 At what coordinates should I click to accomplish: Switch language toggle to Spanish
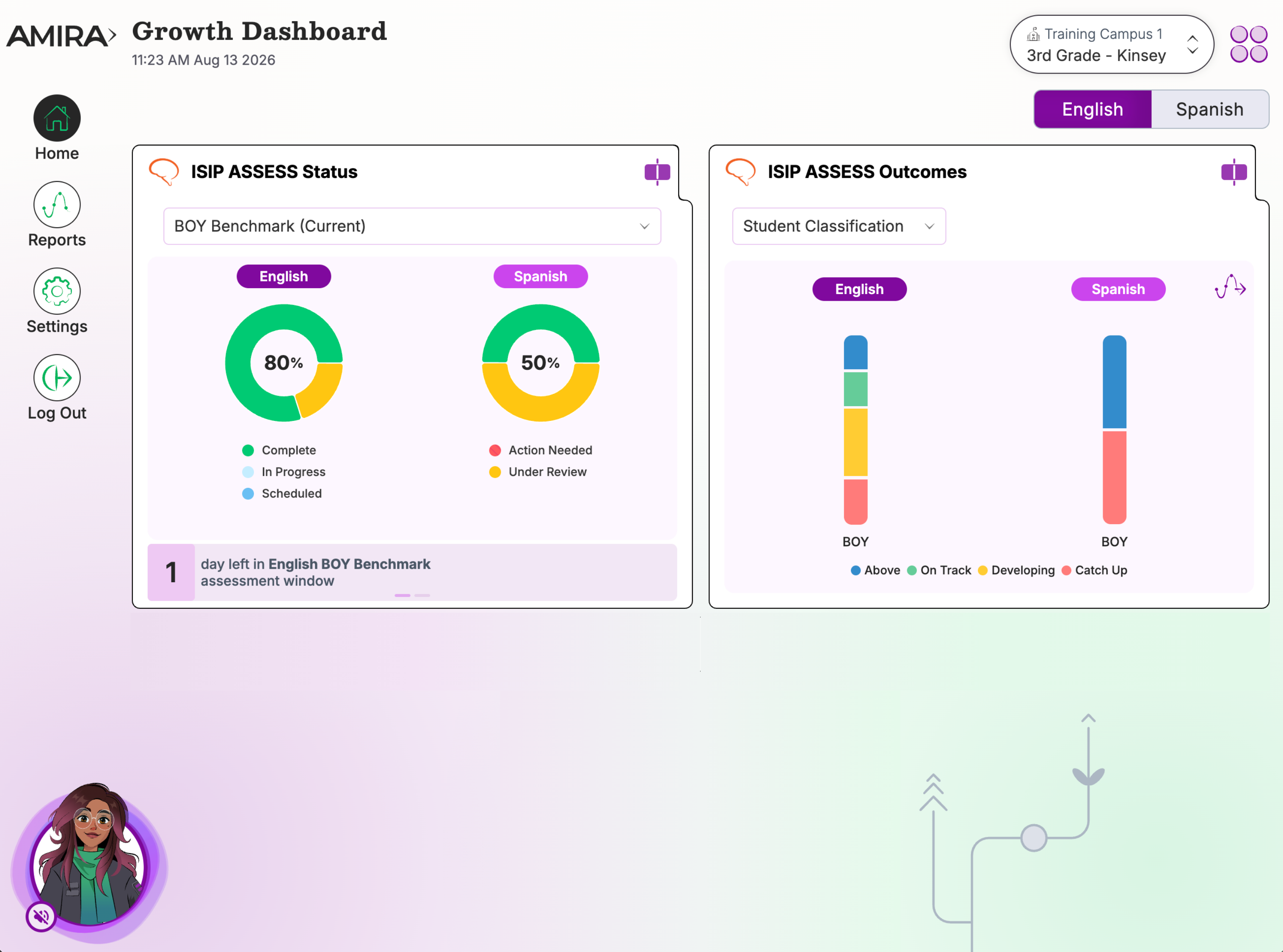click(x=1209, y=109)
